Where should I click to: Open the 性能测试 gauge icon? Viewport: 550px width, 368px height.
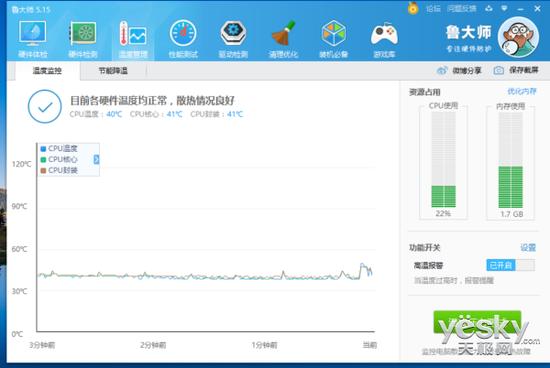(x=183, y=39)
